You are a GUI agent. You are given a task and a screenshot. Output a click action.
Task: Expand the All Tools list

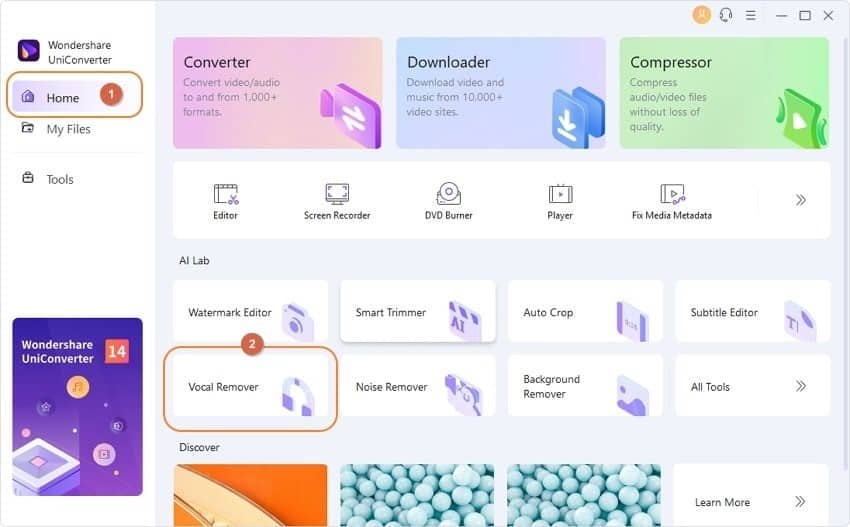752,385
